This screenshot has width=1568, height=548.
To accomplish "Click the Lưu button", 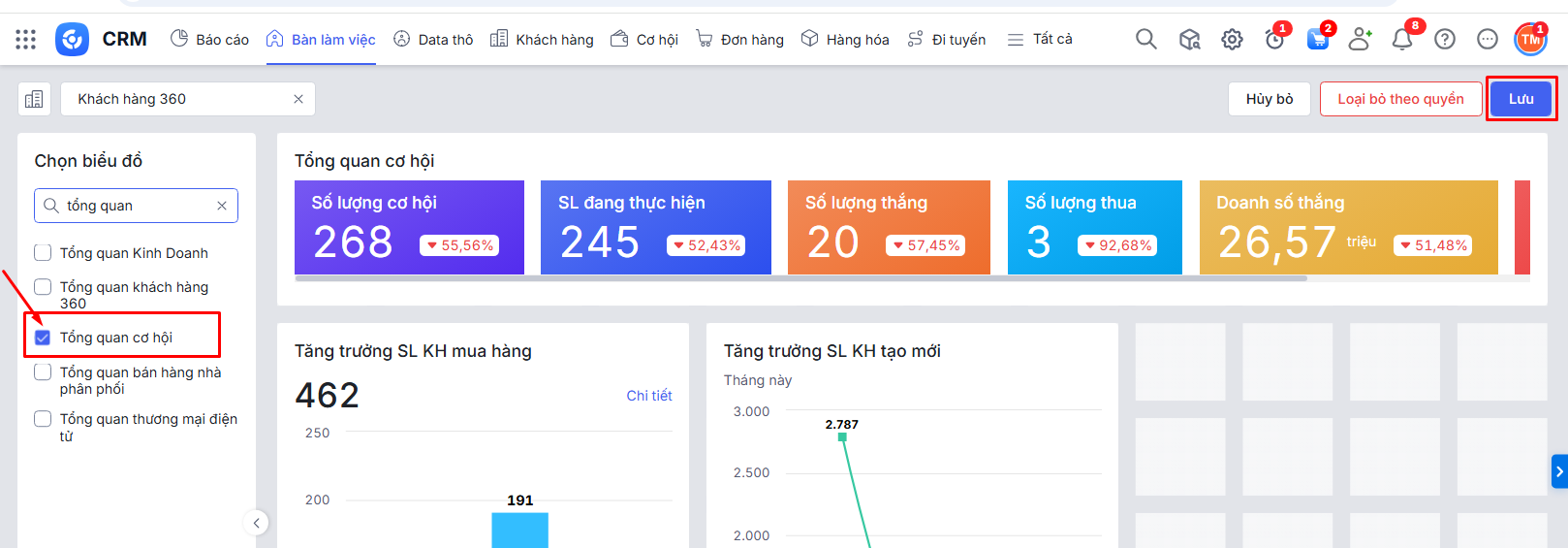I will pos(1521,99).
